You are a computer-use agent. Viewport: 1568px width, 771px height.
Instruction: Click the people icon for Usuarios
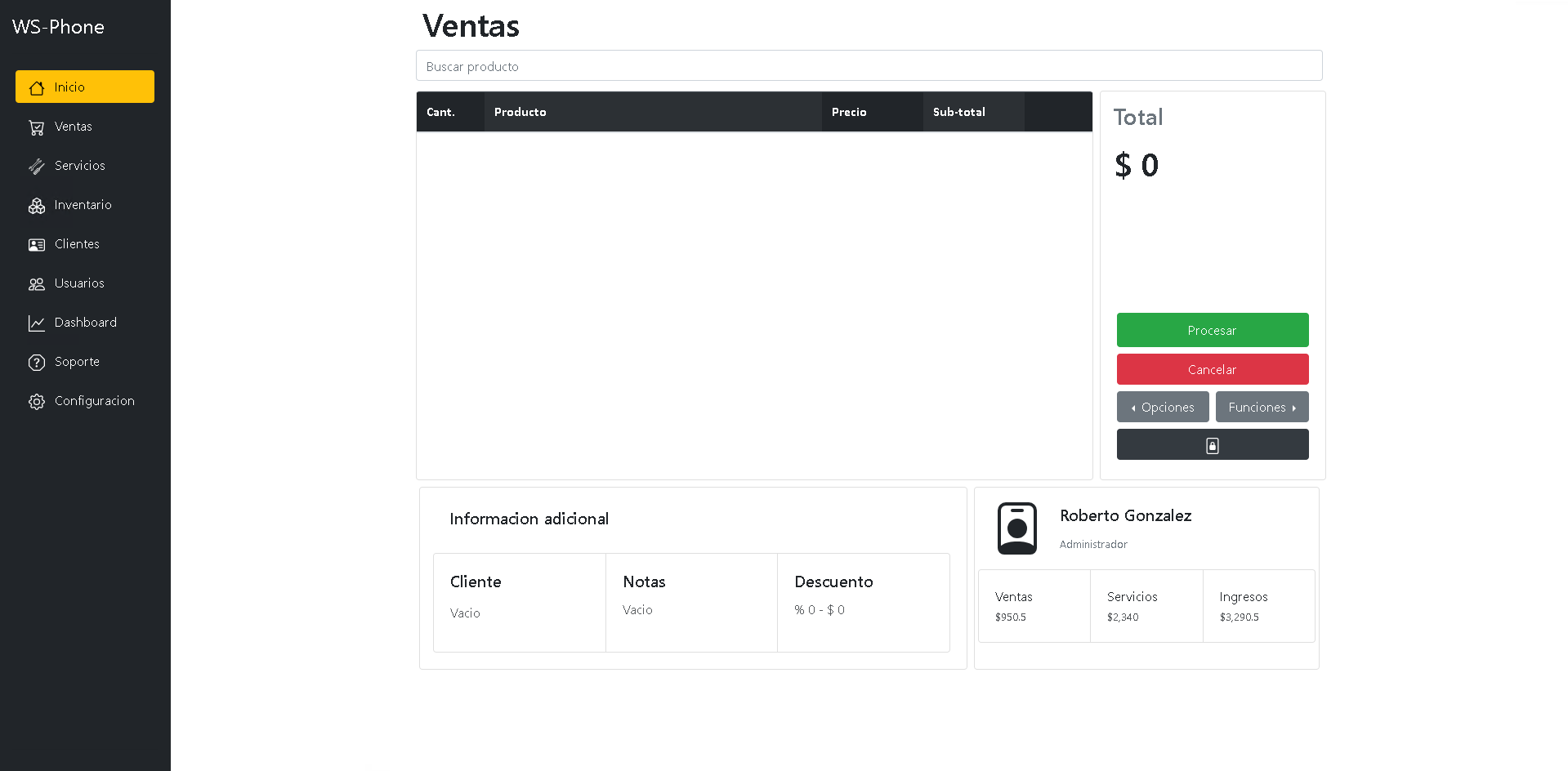tap(37, 284)
